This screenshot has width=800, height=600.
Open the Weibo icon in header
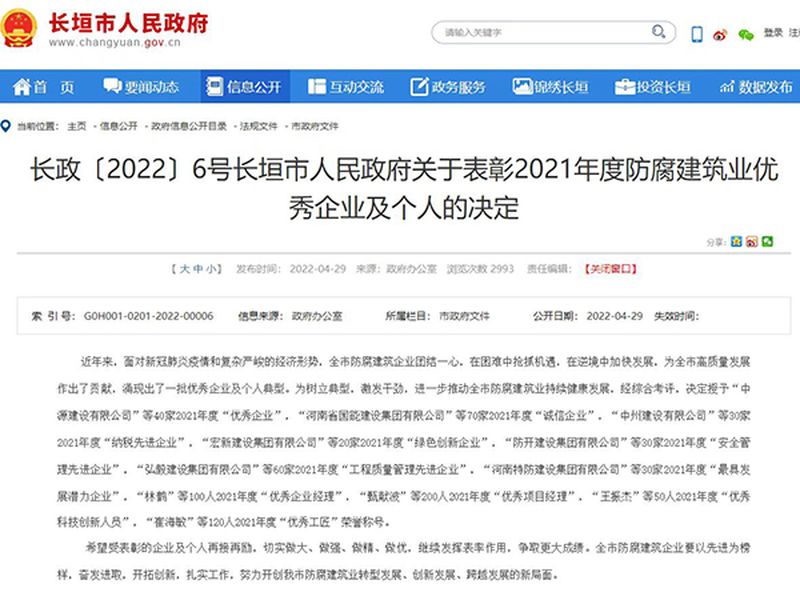click(721, 34)
